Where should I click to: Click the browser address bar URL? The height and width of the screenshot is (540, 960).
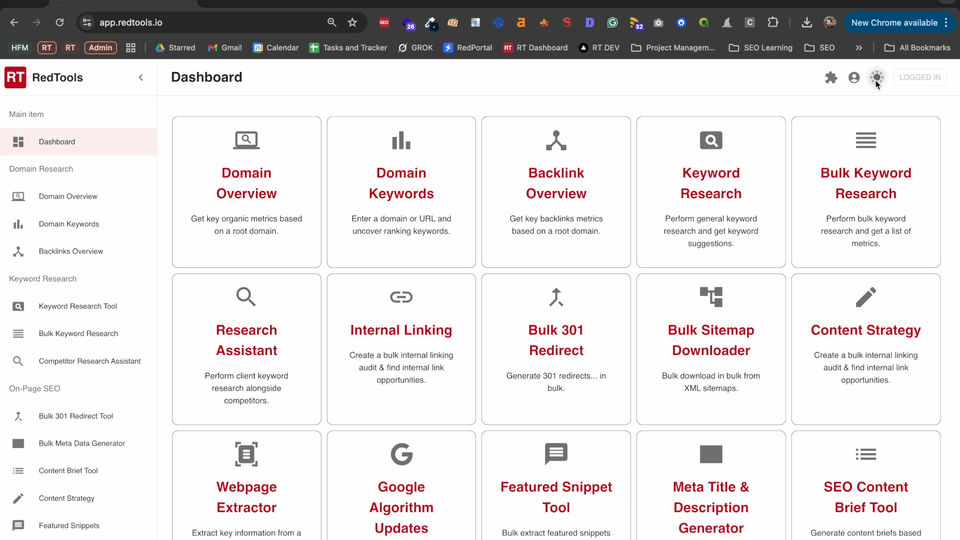(131, 23)
